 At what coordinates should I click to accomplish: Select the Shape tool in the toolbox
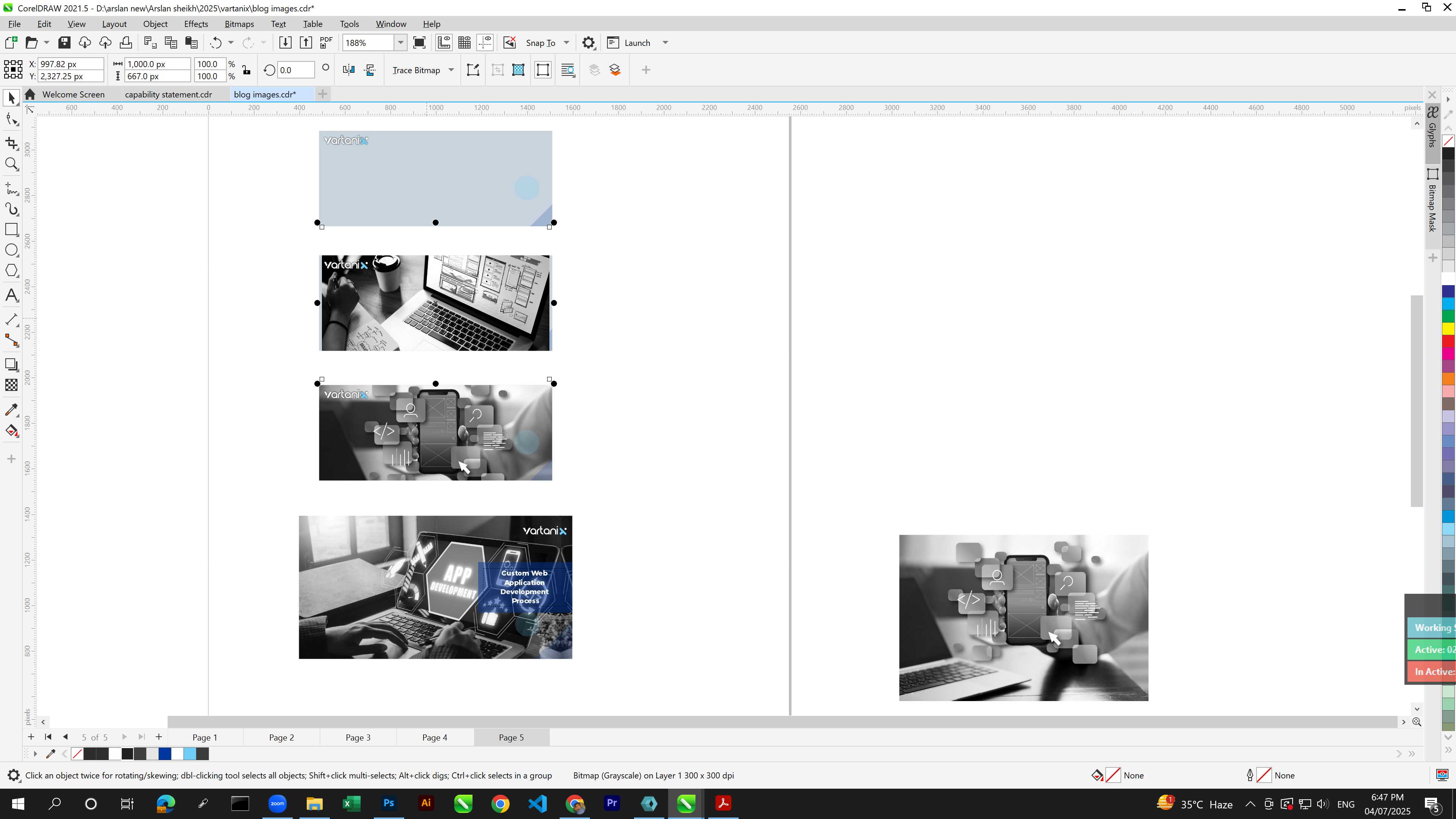(11, 119)
